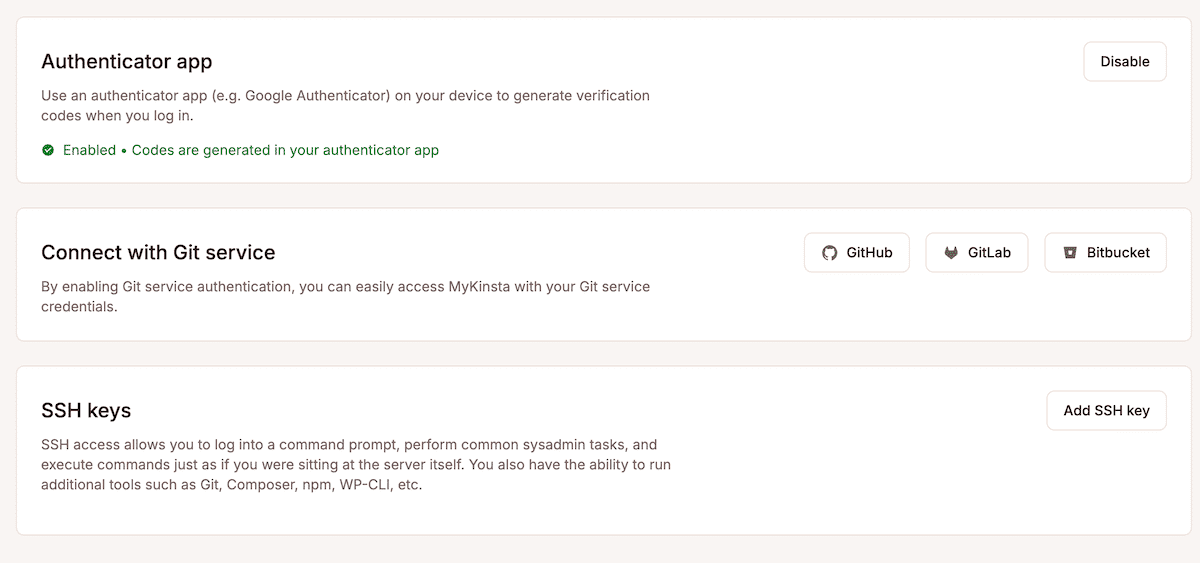Click the green Enabled checkmark icon
The width and height of the screenshot is (1200, 563).
[x=48, y=150]
